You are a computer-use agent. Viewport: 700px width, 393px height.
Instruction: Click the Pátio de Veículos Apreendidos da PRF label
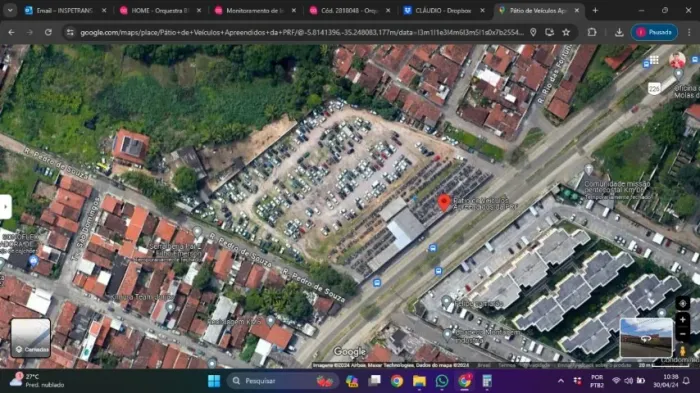click(x=485, y=203)
